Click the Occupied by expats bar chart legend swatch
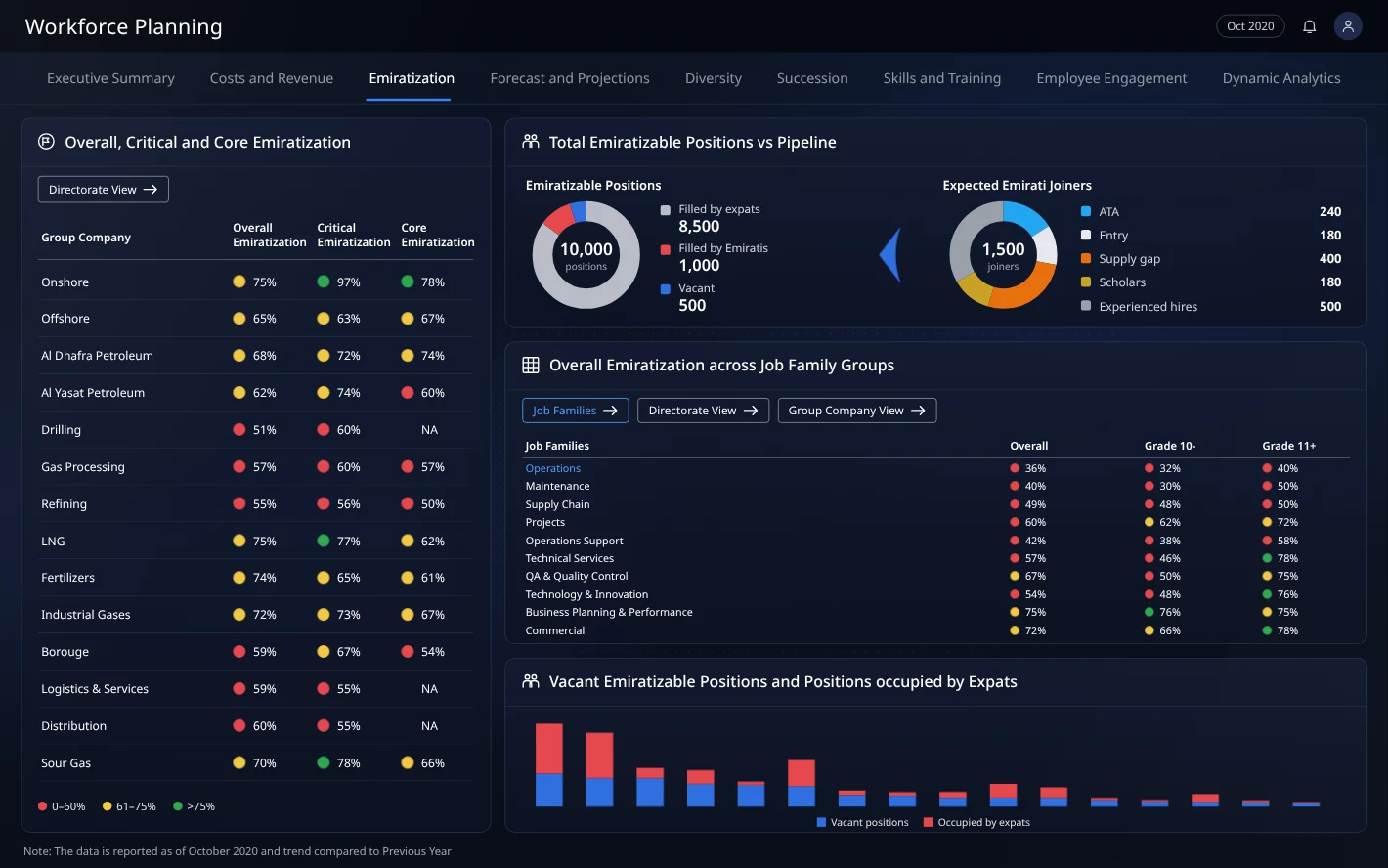 point(928,822)
